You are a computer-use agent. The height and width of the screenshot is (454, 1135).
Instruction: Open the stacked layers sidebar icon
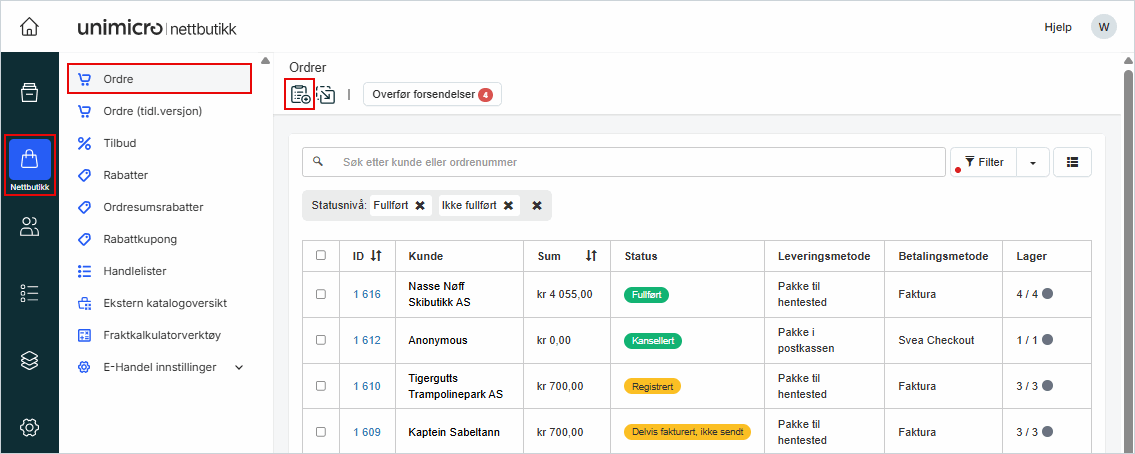point(30,361)
